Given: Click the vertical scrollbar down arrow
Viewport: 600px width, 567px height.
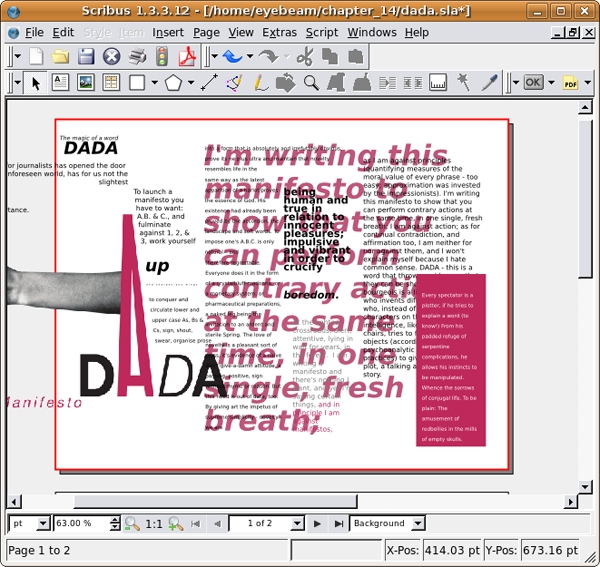Looking at the screenshot, I should click(x=585, y=487).
